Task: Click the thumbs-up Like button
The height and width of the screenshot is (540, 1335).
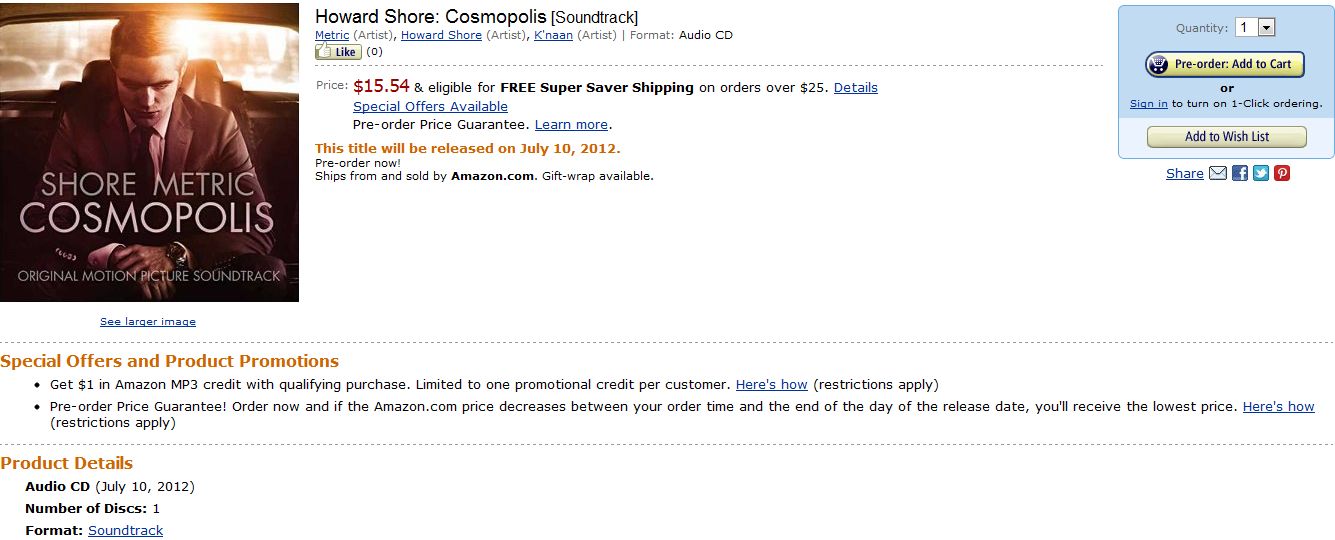Action: (338, 52)
